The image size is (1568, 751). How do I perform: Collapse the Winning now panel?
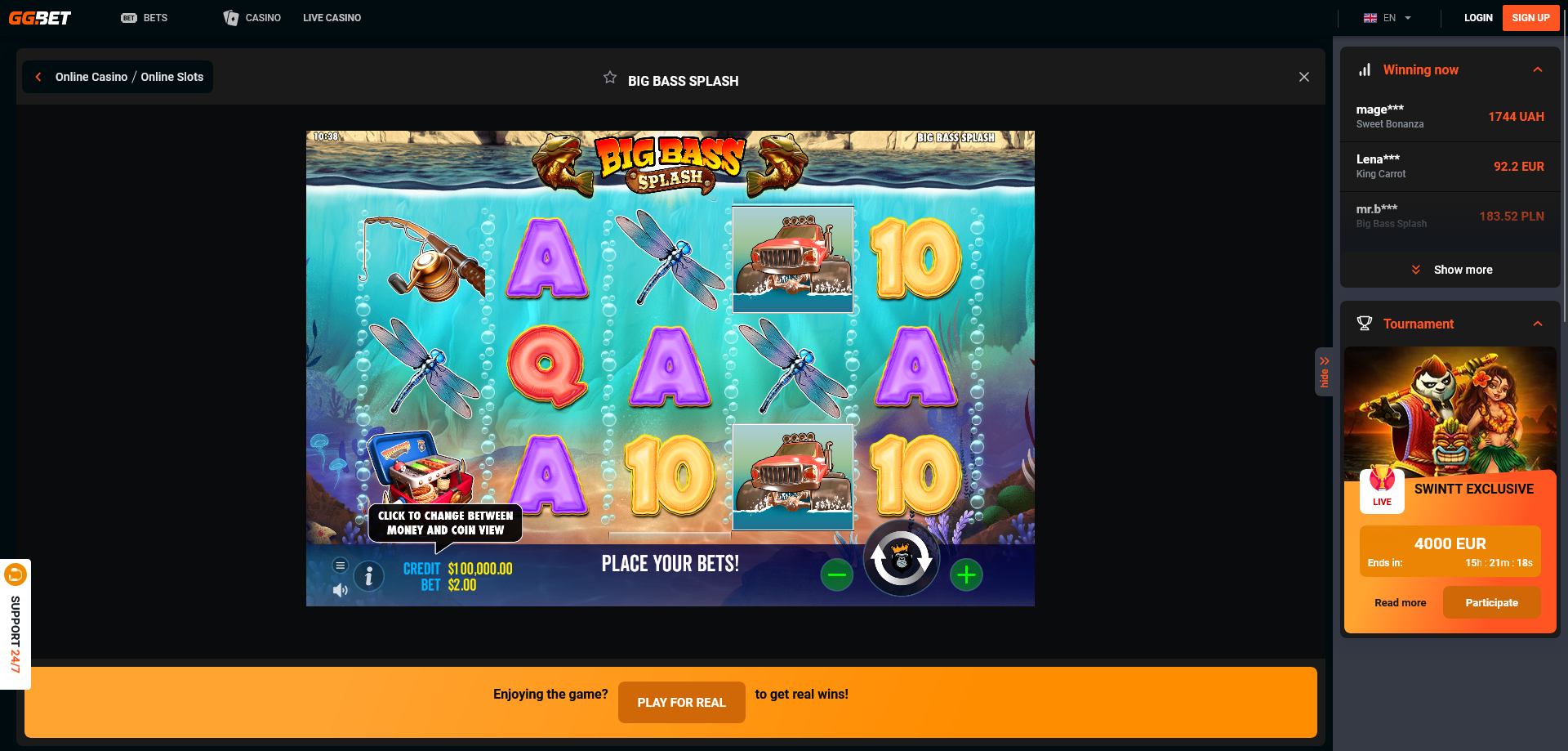point(1538,69)
